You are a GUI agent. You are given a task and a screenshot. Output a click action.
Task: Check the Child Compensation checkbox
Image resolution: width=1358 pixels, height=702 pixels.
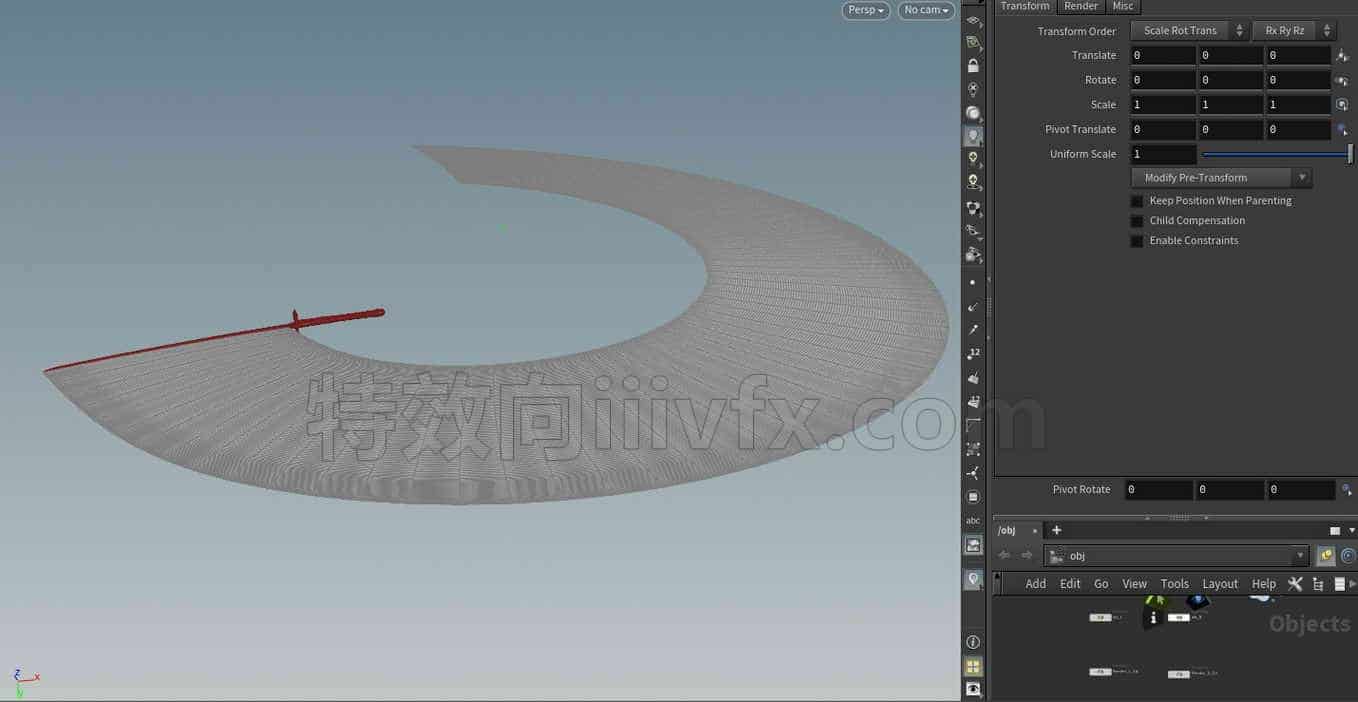click(x=1137, y=221)
